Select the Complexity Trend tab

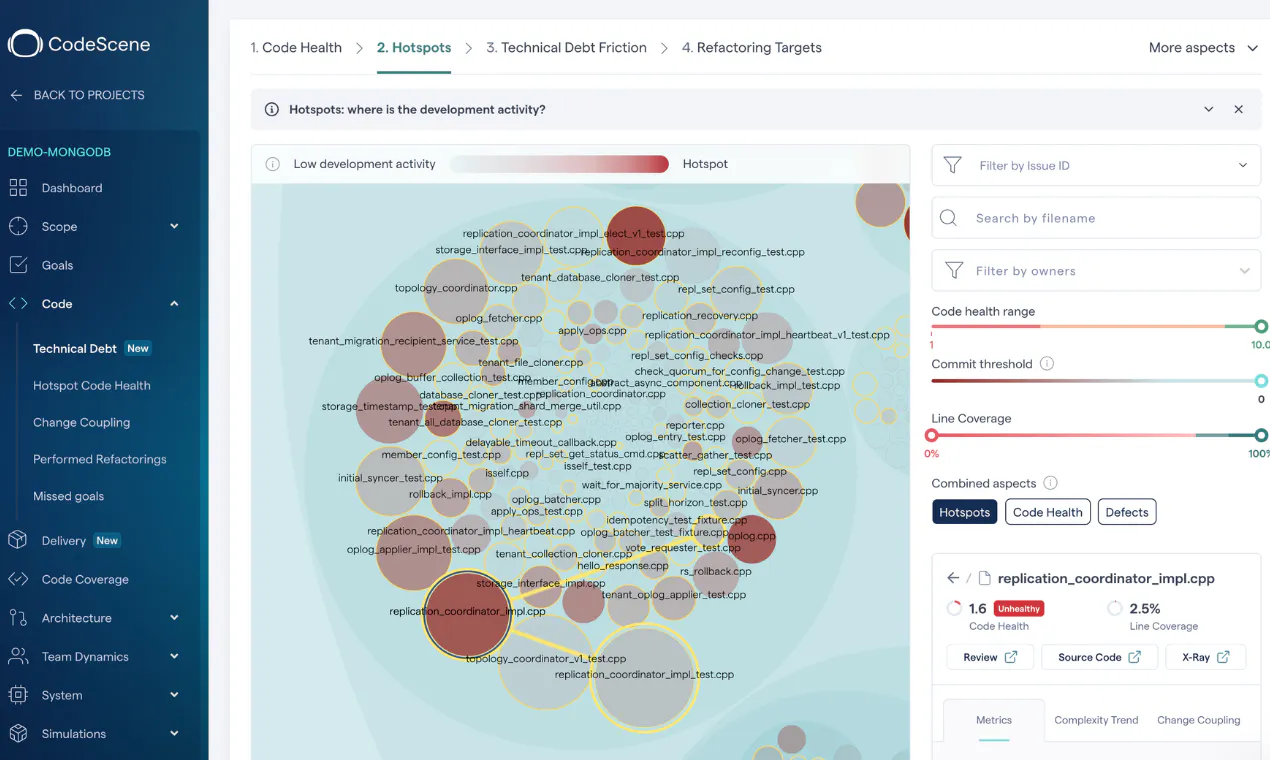click(1096, 720)
